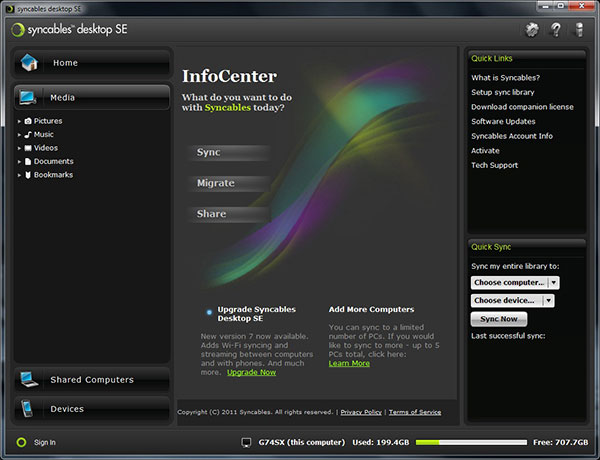
Task: Click the info icon in the header
Action: point(580,29)
